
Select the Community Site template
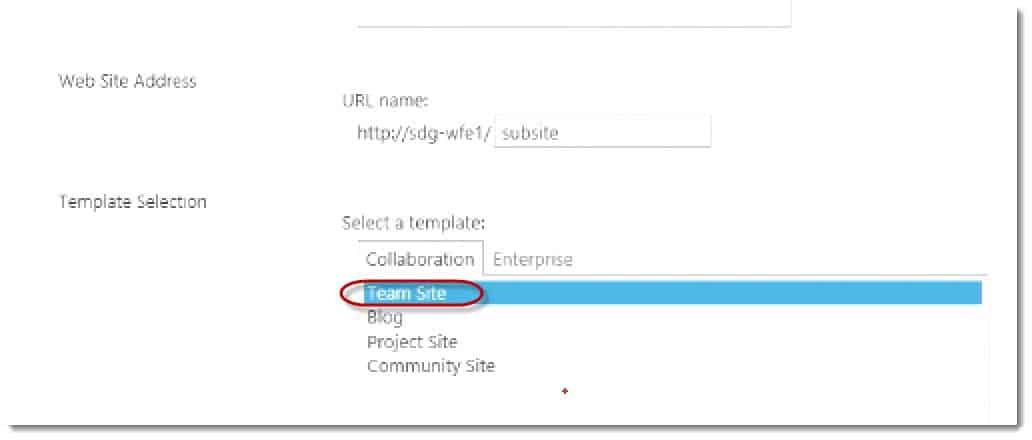(x=430, y=366)
